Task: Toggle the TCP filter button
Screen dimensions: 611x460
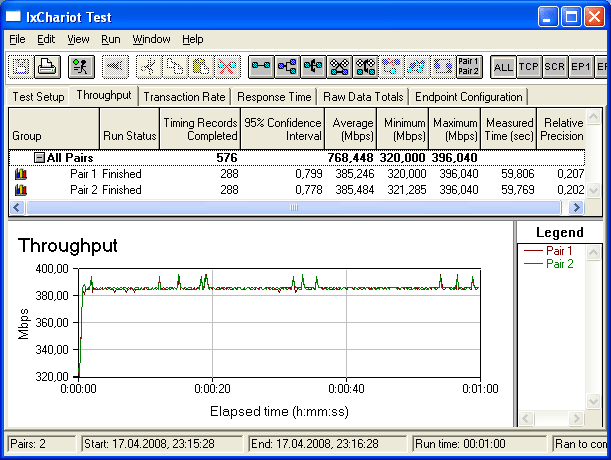Action: [529, 67]
